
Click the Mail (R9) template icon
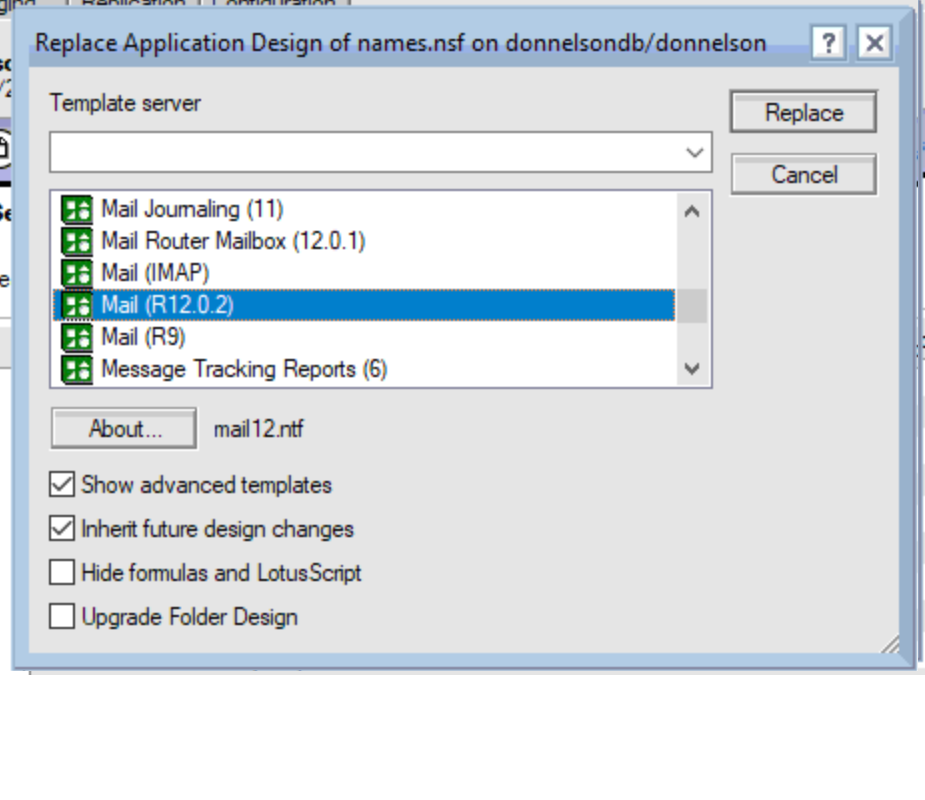coord(77,337)
